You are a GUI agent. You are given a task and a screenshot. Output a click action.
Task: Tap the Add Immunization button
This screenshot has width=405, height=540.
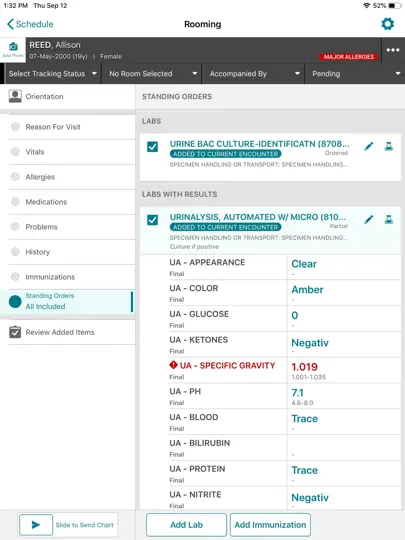click(x=270, y=525)
